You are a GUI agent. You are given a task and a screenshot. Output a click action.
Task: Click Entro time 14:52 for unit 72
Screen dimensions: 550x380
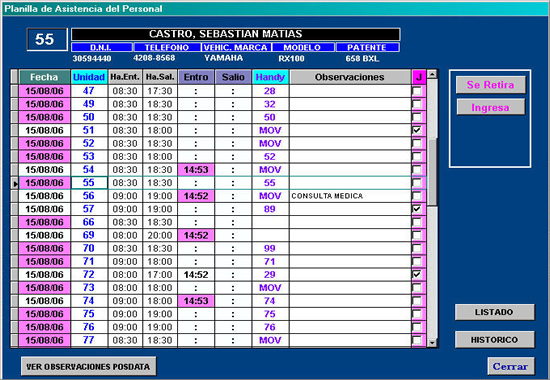[x=196, y=274]
